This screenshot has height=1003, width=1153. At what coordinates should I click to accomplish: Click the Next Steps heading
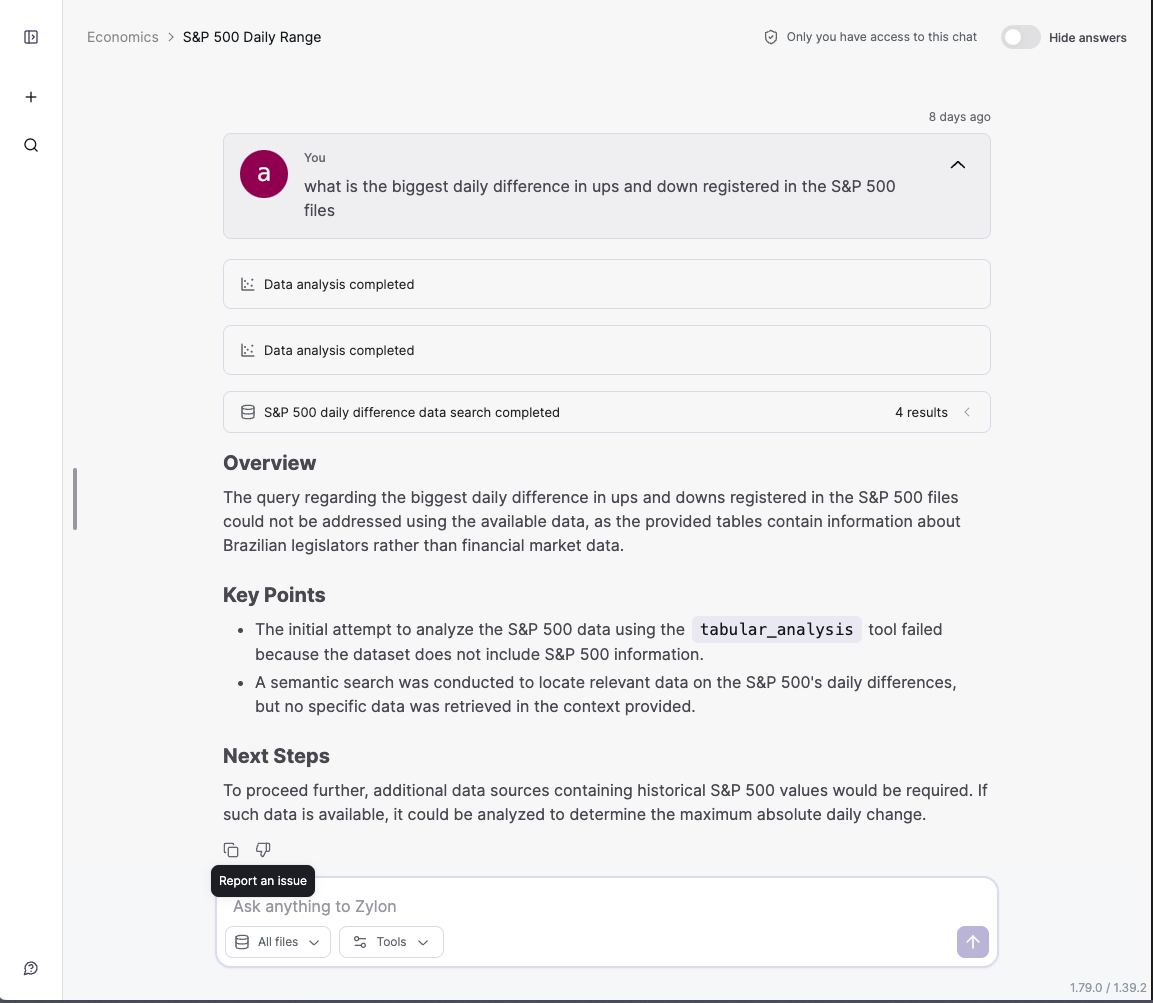(276, 756)
